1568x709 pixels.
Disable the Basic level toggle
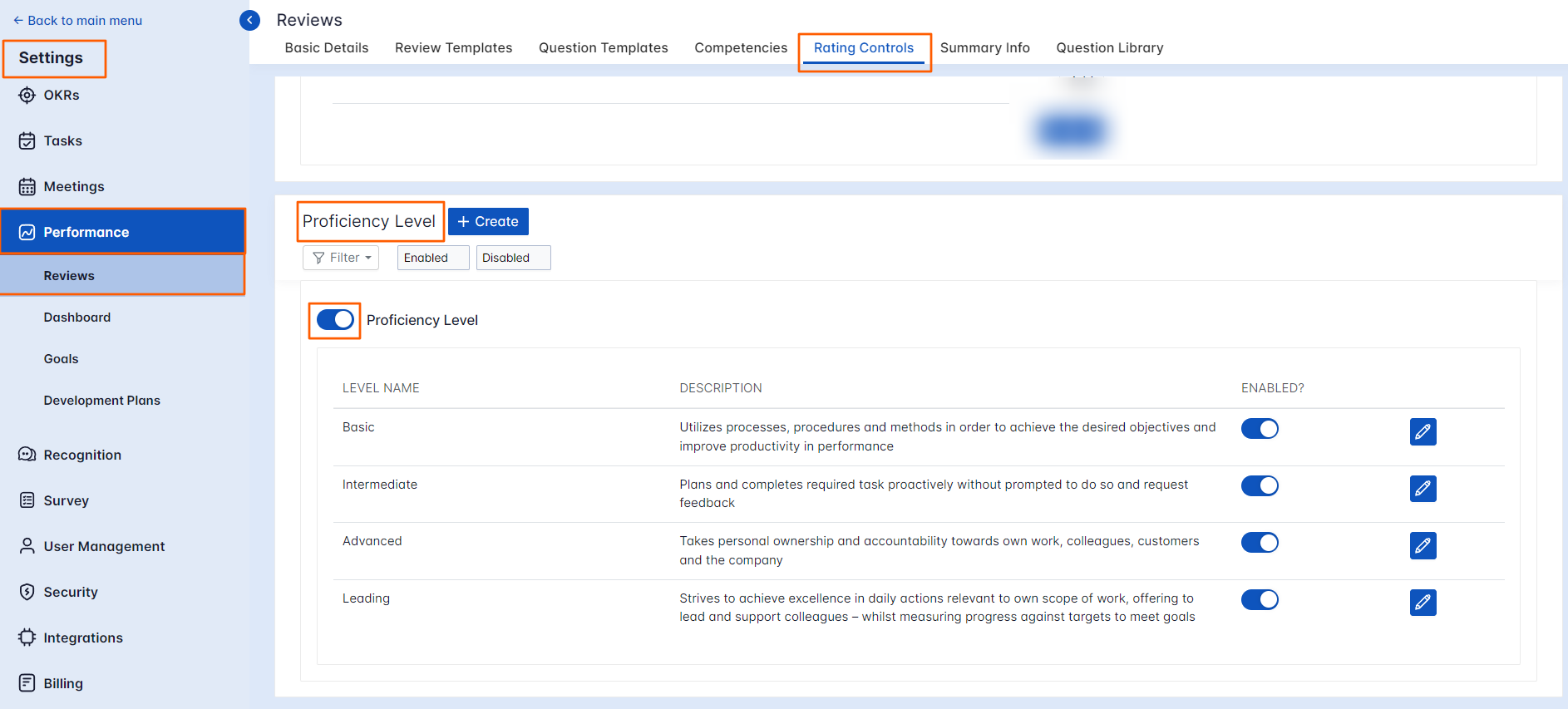[x=1260, y=429]
